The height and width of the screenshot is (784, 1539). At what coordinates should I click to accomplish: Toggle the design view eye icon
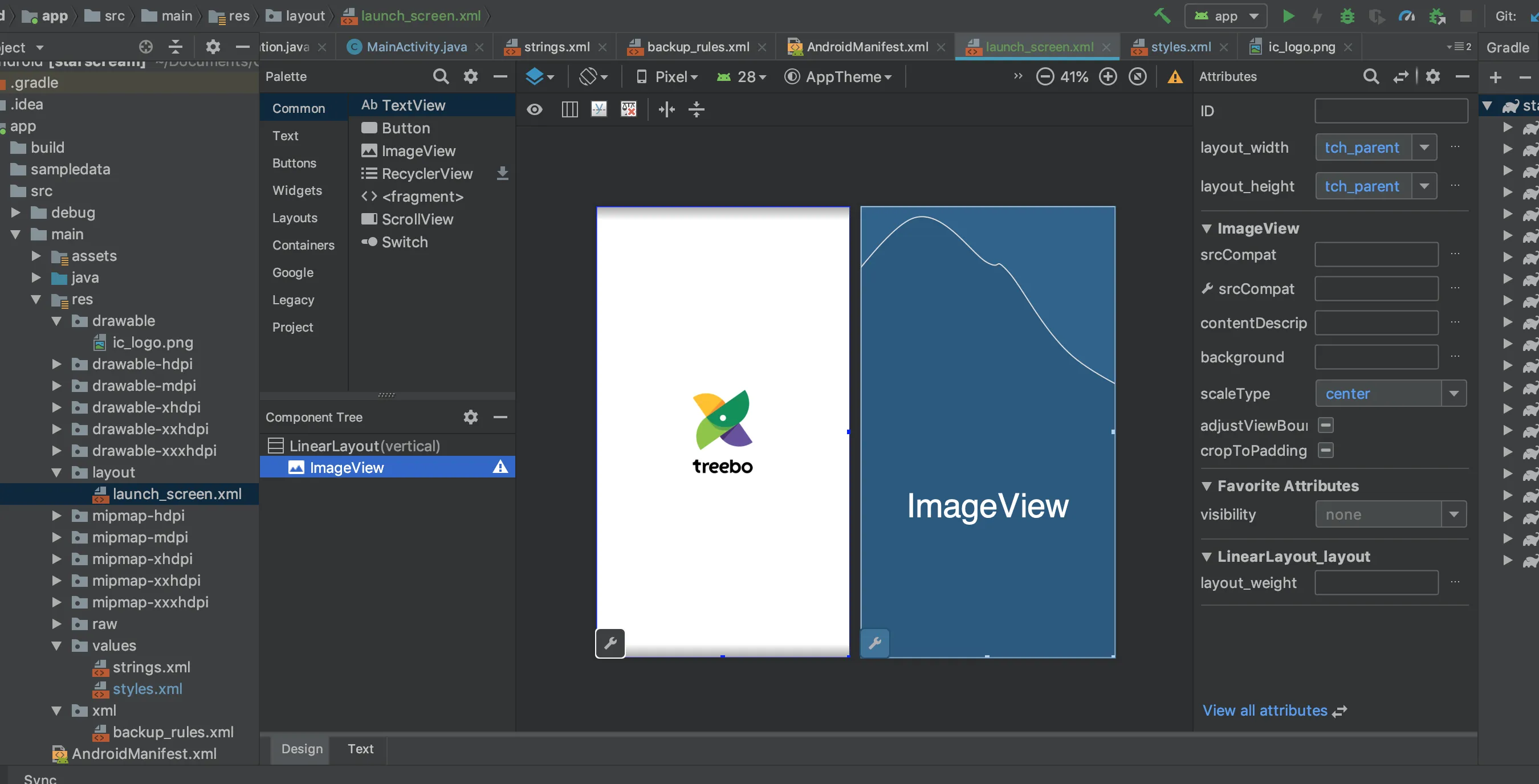[x=535, y=109]
